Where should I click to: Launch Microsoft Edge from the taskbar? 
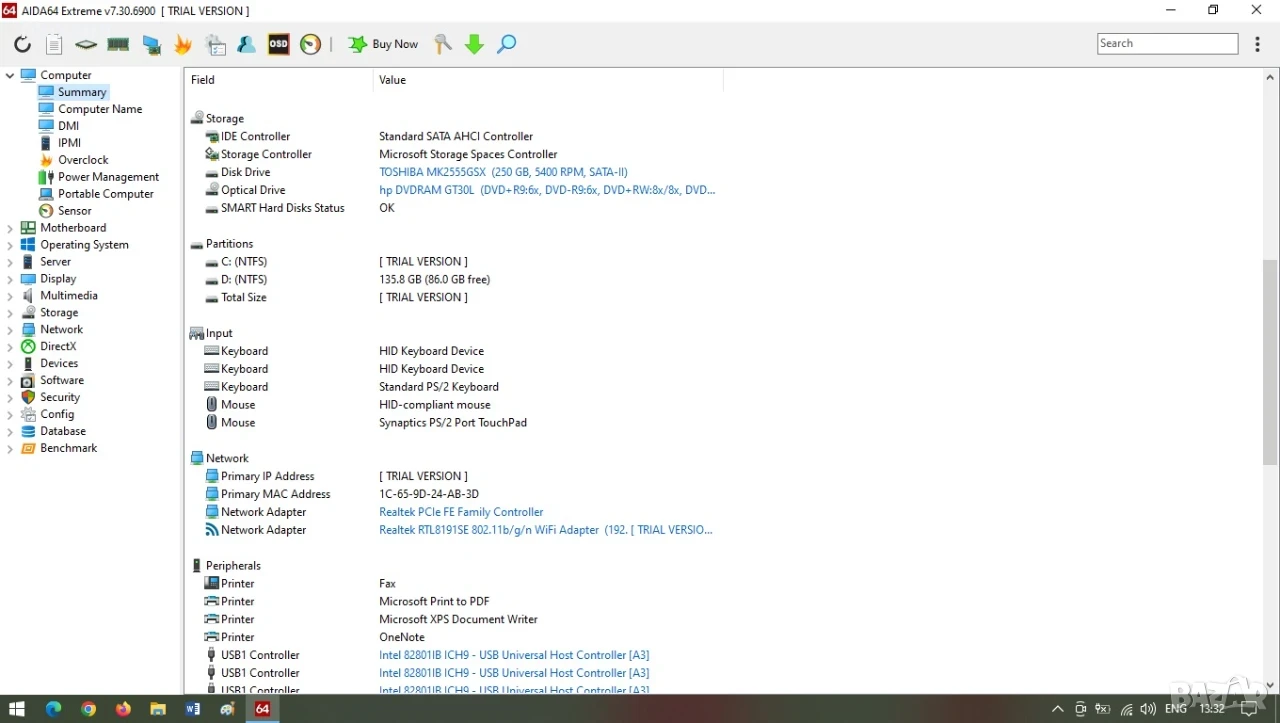pos(53,709)
